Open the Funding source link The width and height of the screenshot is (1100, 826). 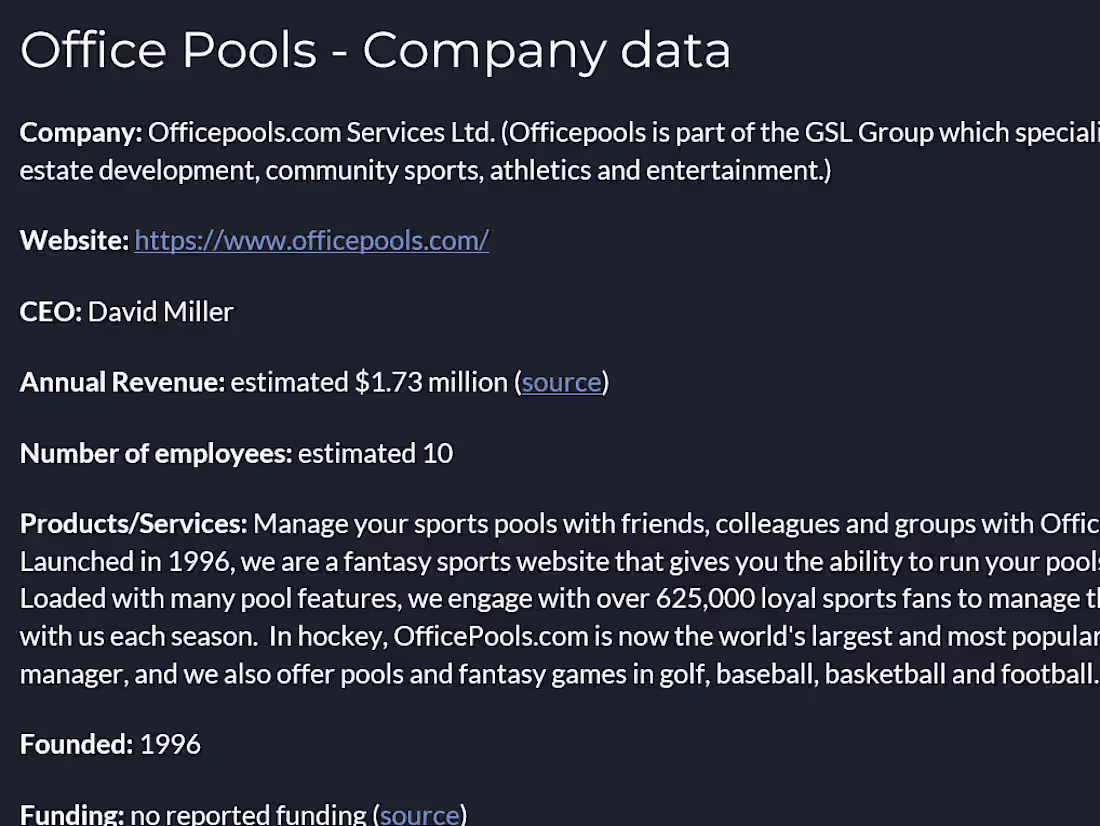pyautogui.click(x=420, y=814)
